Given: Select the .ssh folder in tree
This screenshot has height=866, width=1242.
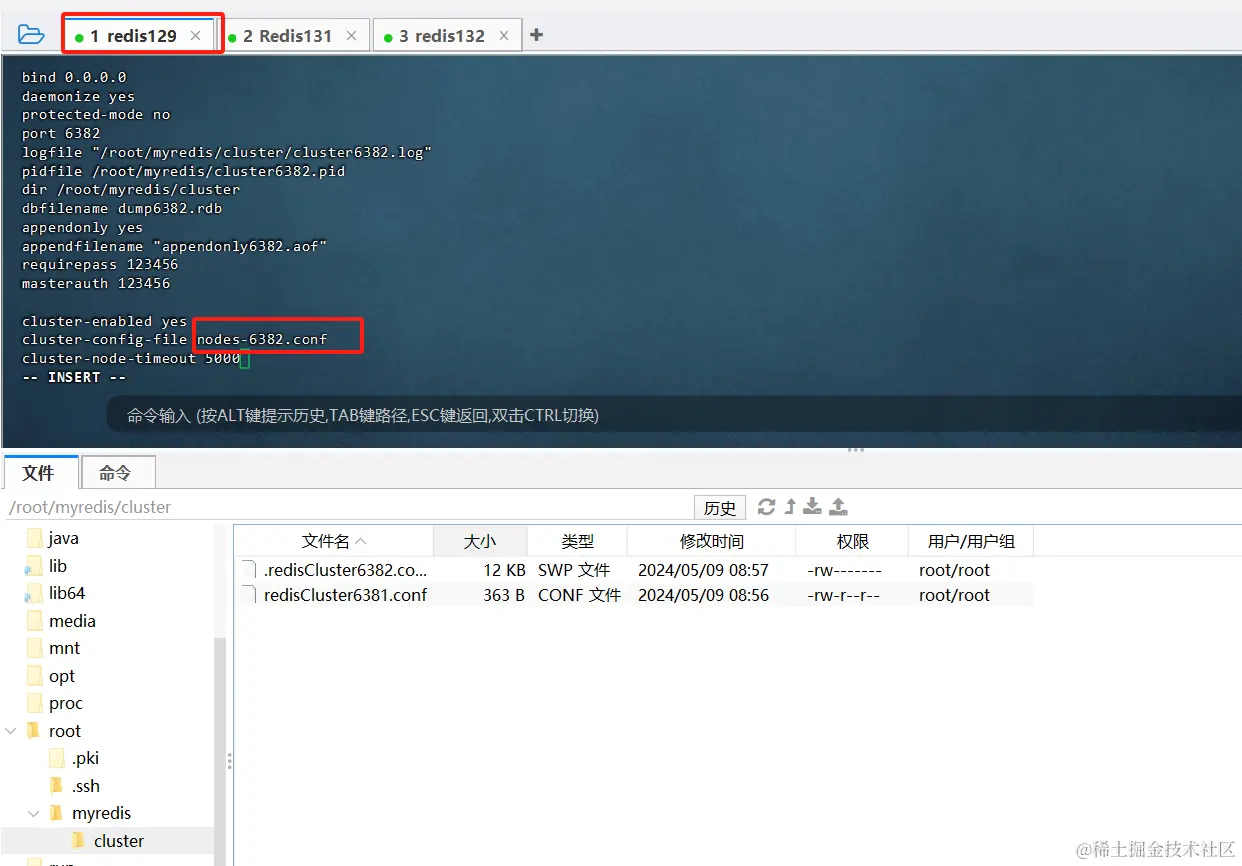Looking at the screenshot, I should (x=86, y=786).
